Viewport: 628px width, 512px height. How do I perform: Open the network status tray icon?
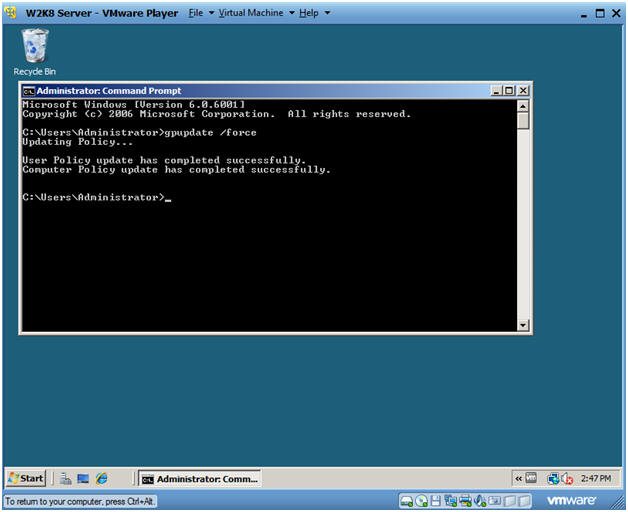point(554,478)
